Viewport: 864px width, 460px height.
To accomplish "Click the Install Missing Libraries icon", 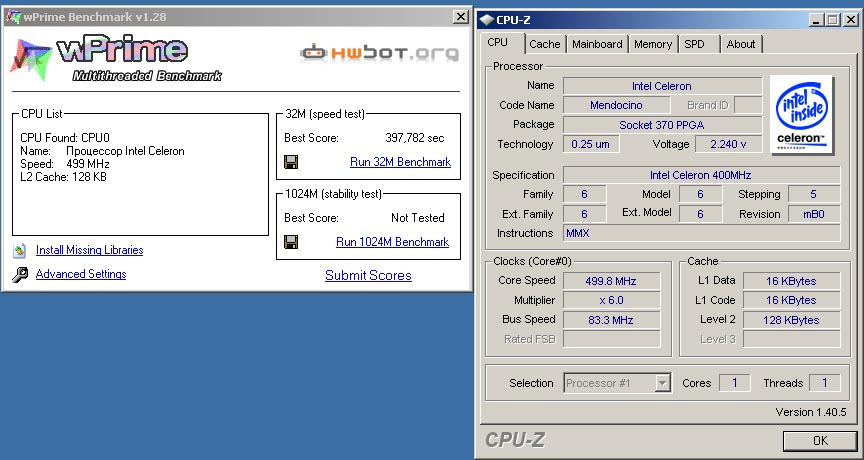I will [20, 251].
